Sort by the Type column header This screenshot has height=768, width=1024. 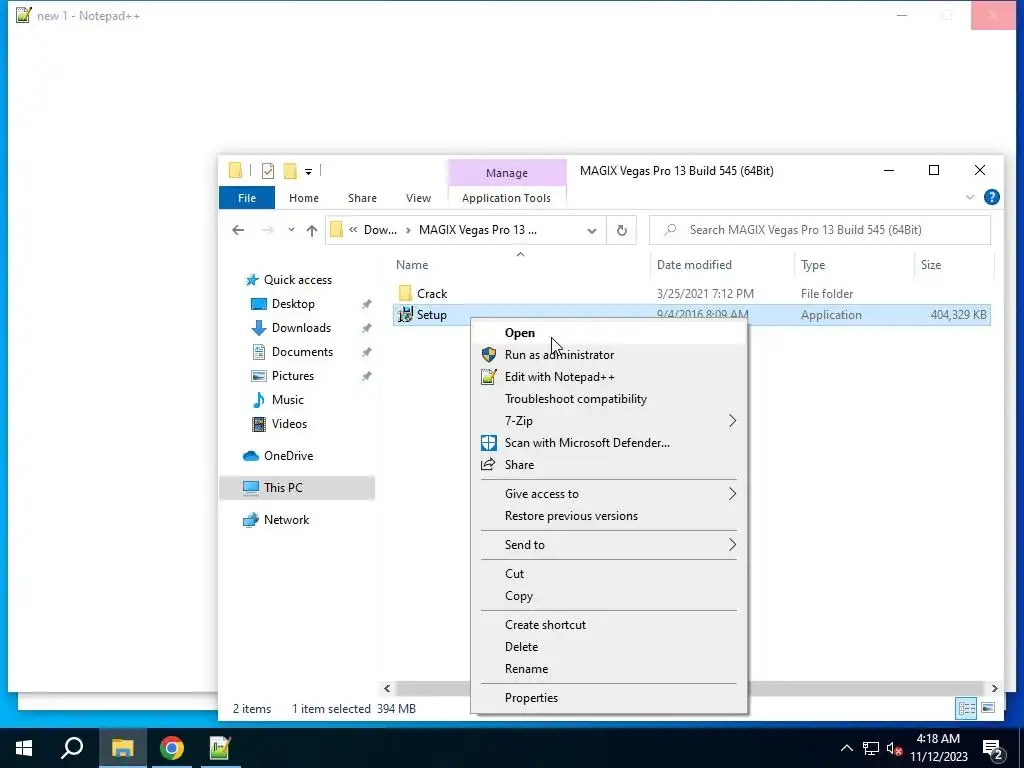(813, 264)
